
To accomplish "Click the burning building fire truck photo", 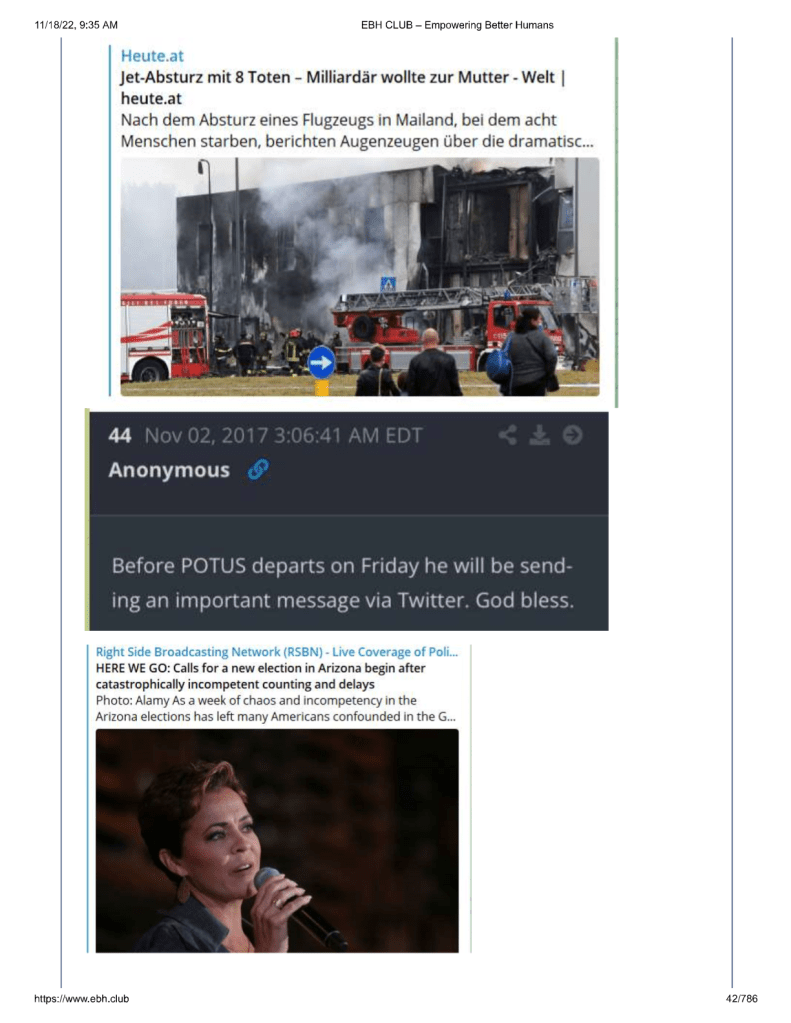I will click(x=360, y=277).
